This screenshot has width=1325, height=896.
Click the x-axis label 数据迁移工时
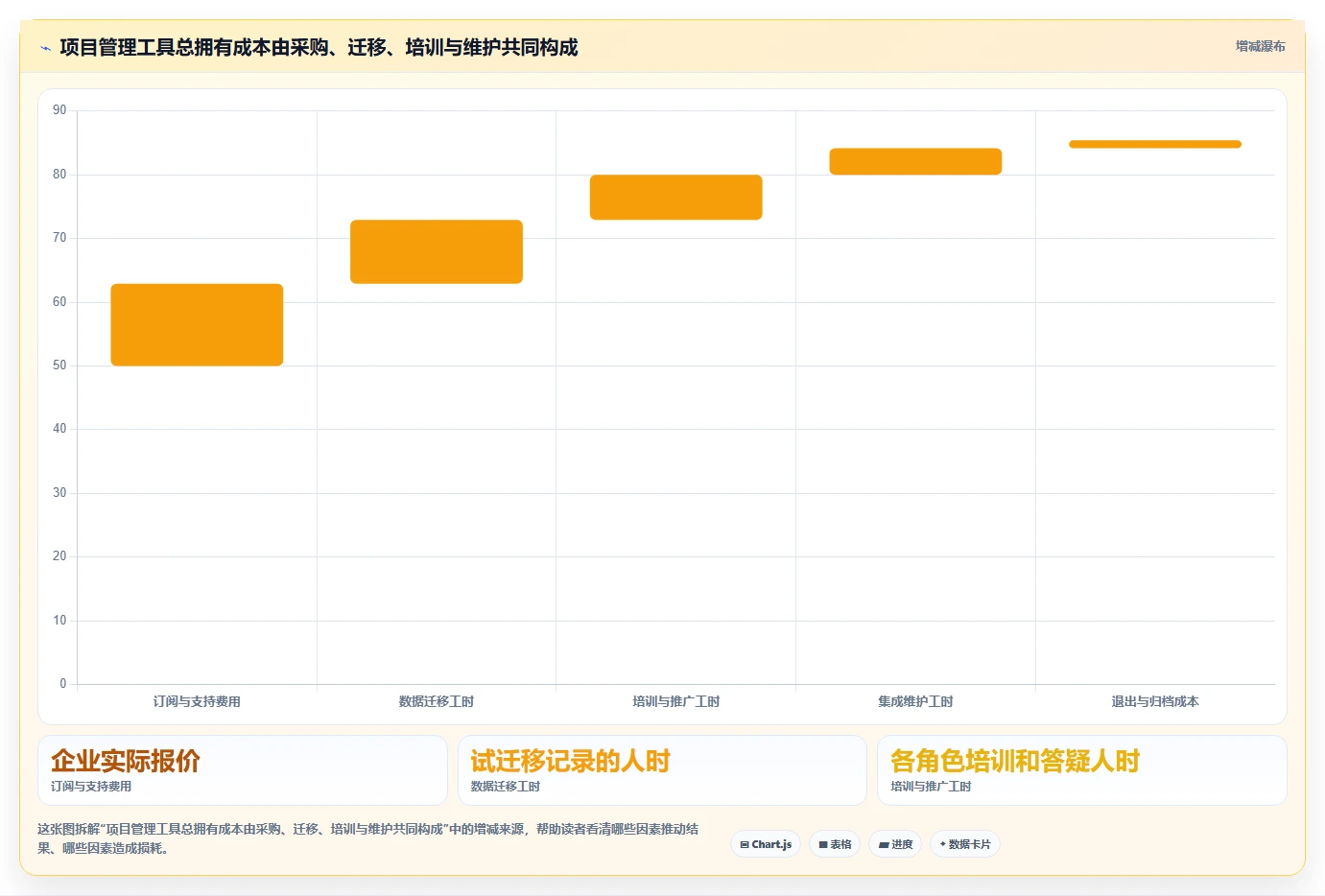coord(437,701)
